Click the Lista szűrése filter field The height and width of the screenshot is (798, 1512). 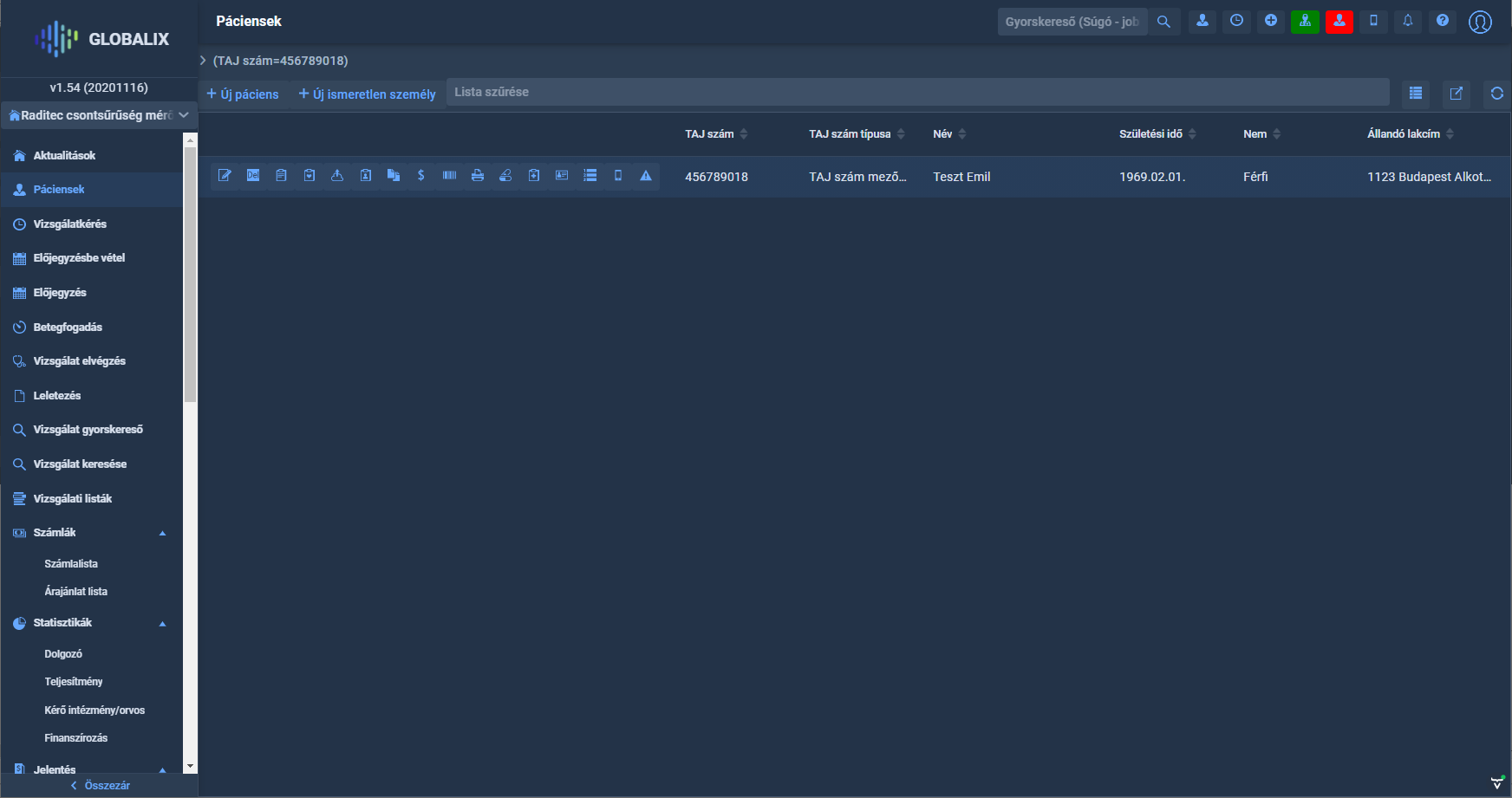(x=917, y=92)
